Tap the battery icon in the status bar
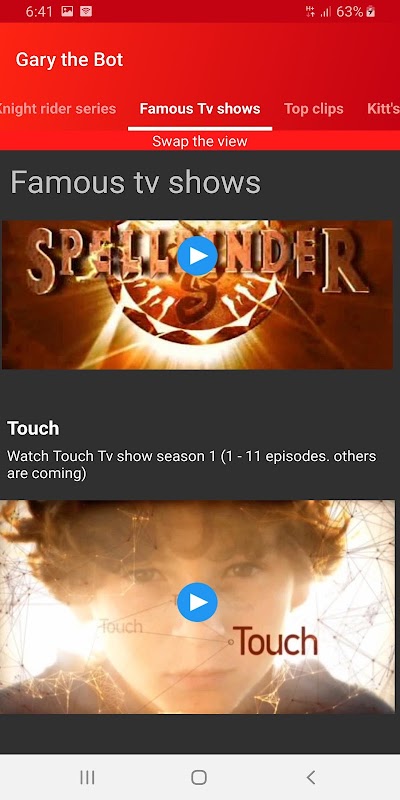The height and width of the screenshot is (800, 400). point(371,11)
